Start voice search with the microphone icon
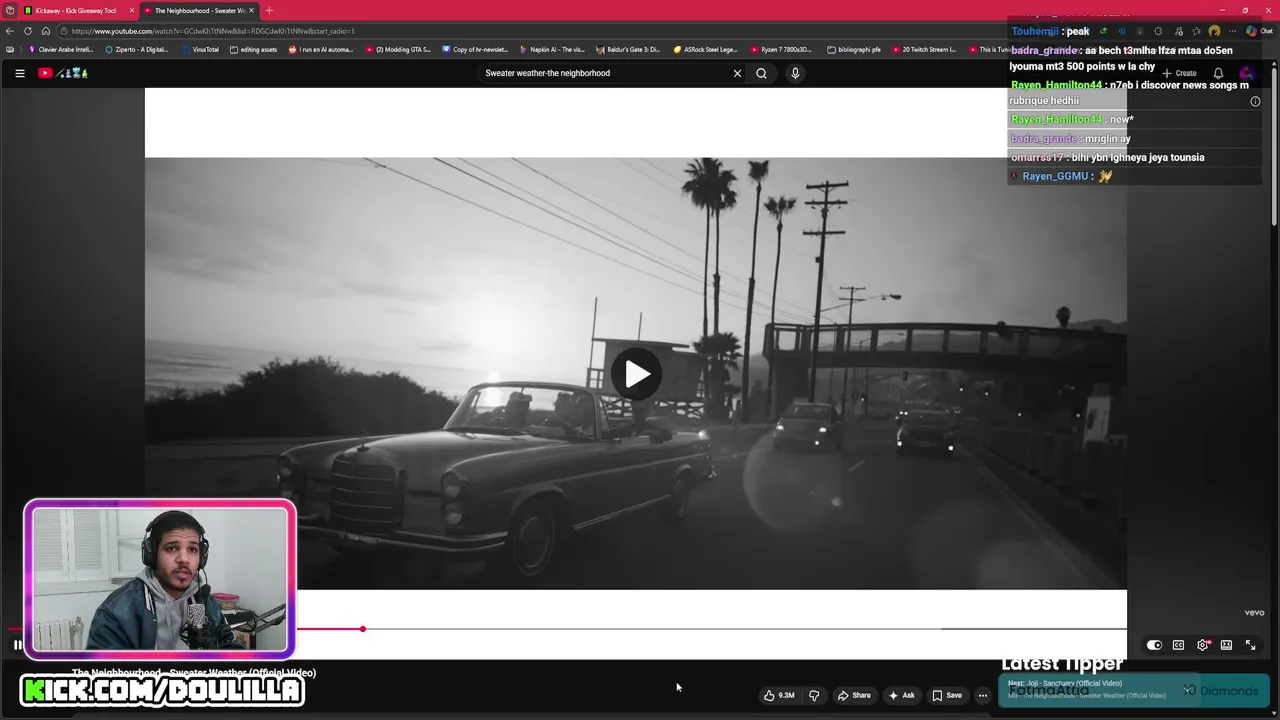 pos(795,73)
